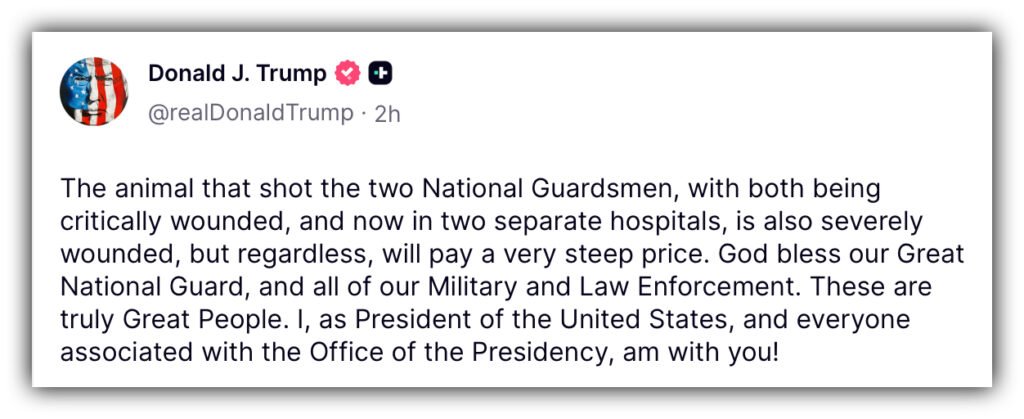Click the black plus badge icon
The width and height of the screenshot is (1024, 419).
tap(380, 73)
